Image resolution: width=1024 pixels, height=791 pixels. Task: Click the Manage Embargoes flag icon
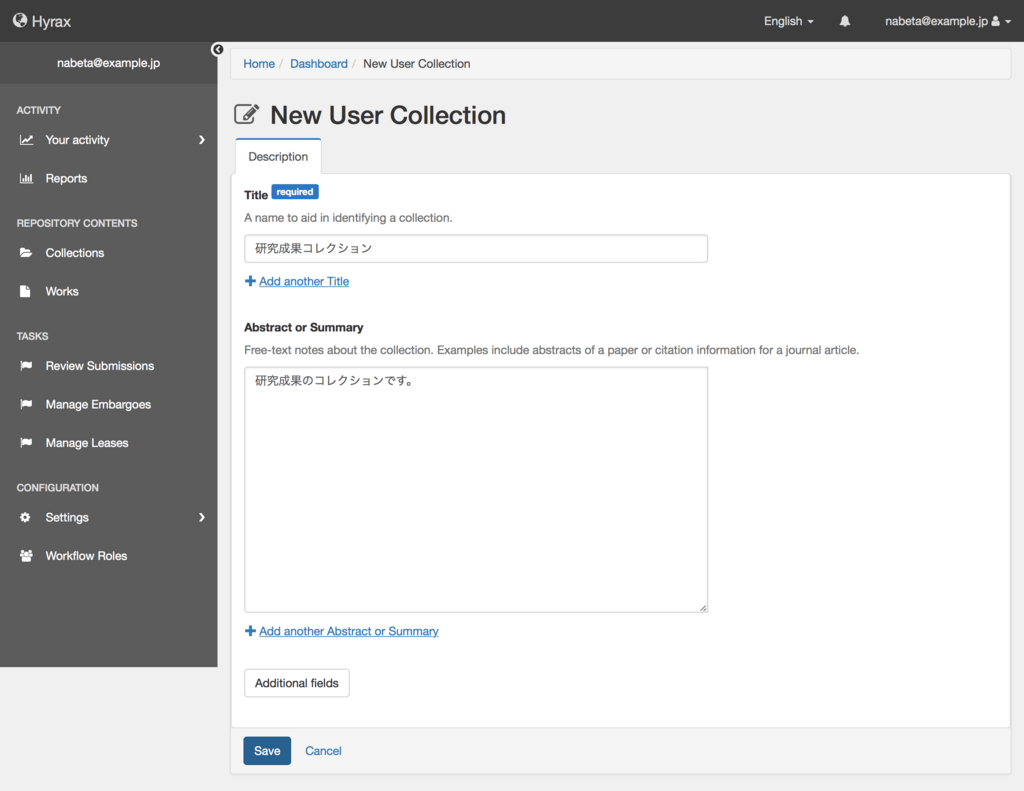pos(26,404)
